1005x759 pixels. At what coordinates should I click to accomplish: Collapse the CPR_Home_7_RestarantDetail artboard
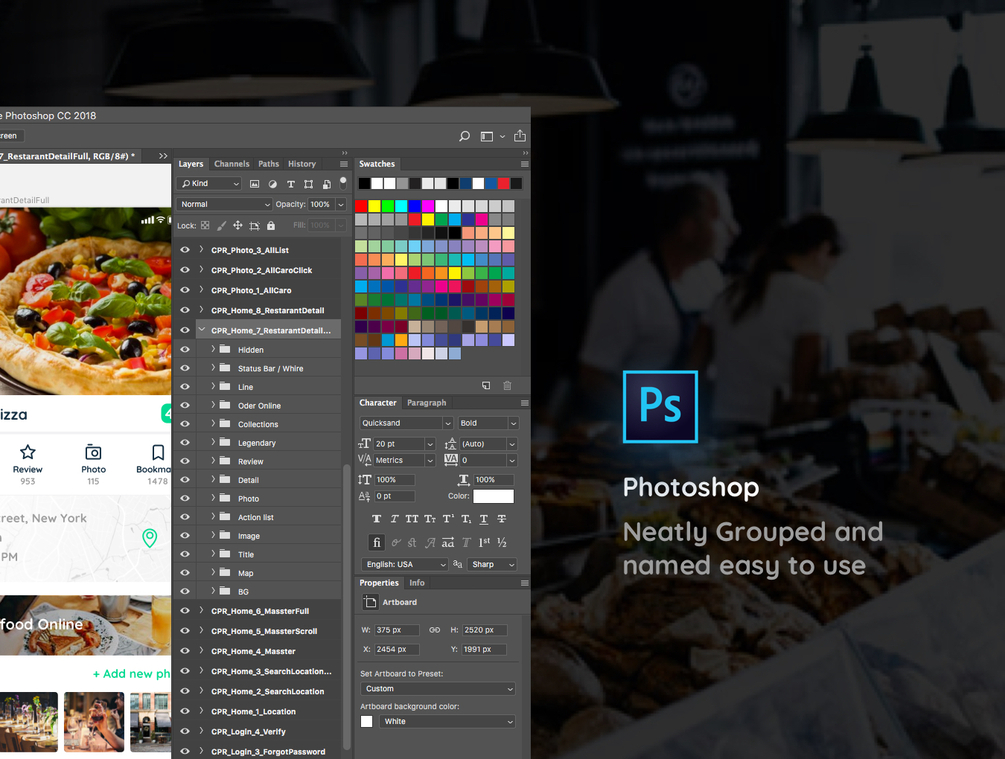coord(201,329)
